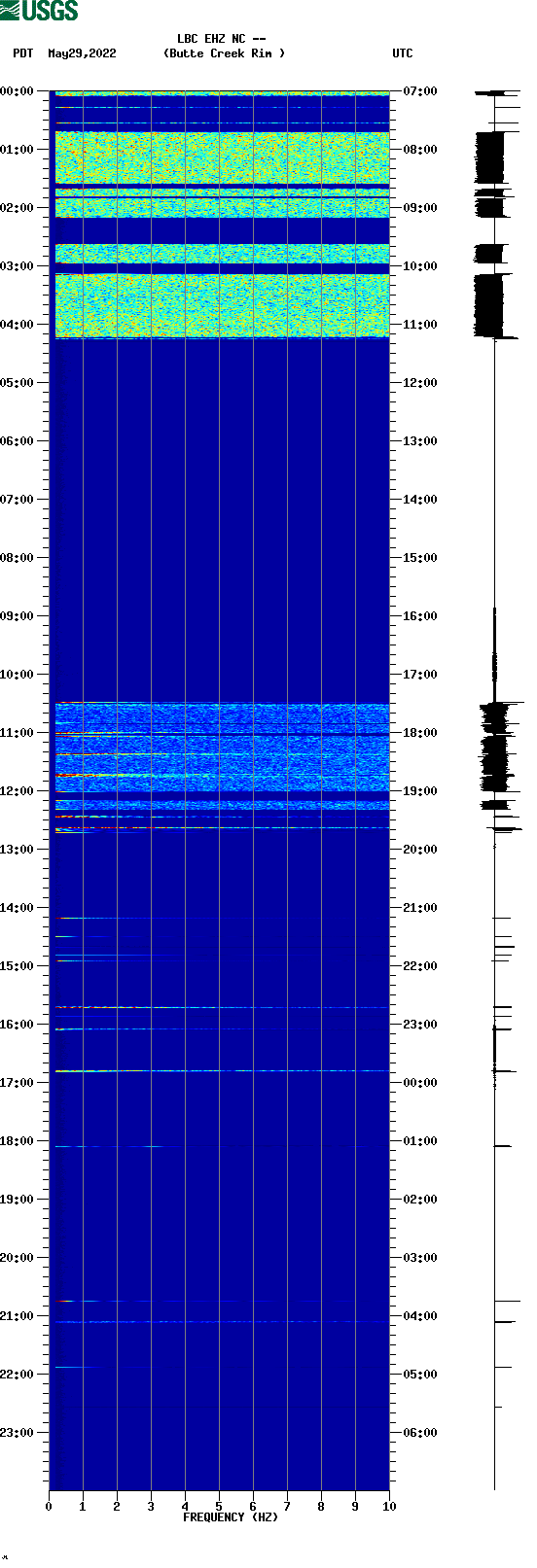Image resolution: width=537 pixels, height=1568 pixels.
Task: Click the frequency axis tick label '2'
Action: [117, 1507]
